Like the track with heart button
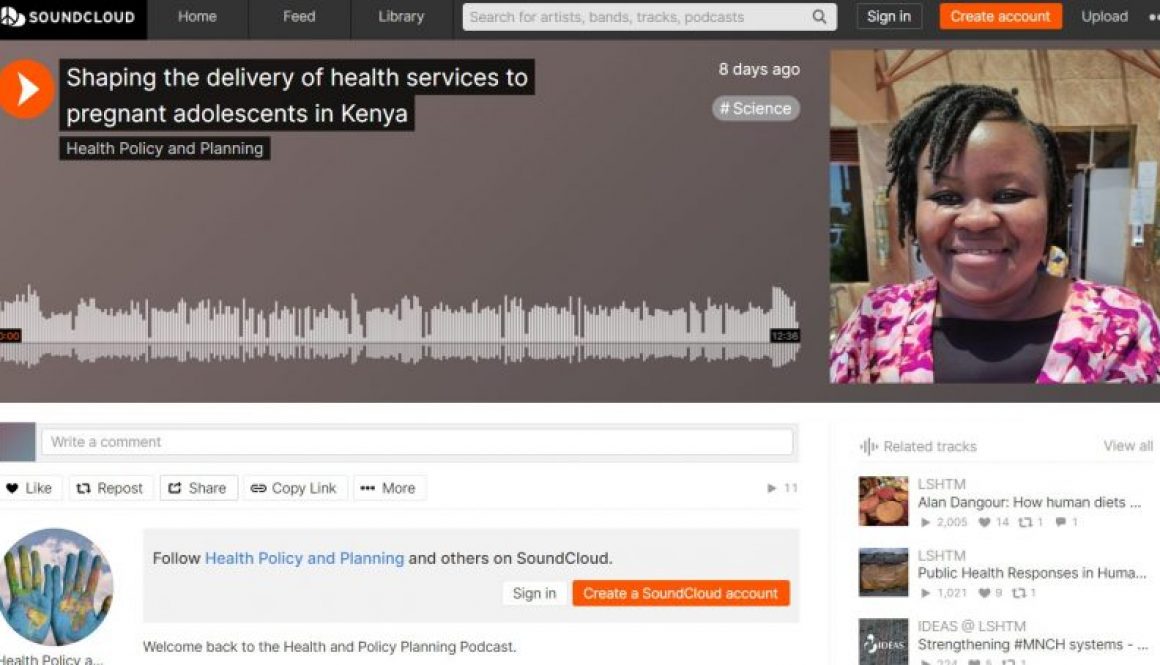 30,488
